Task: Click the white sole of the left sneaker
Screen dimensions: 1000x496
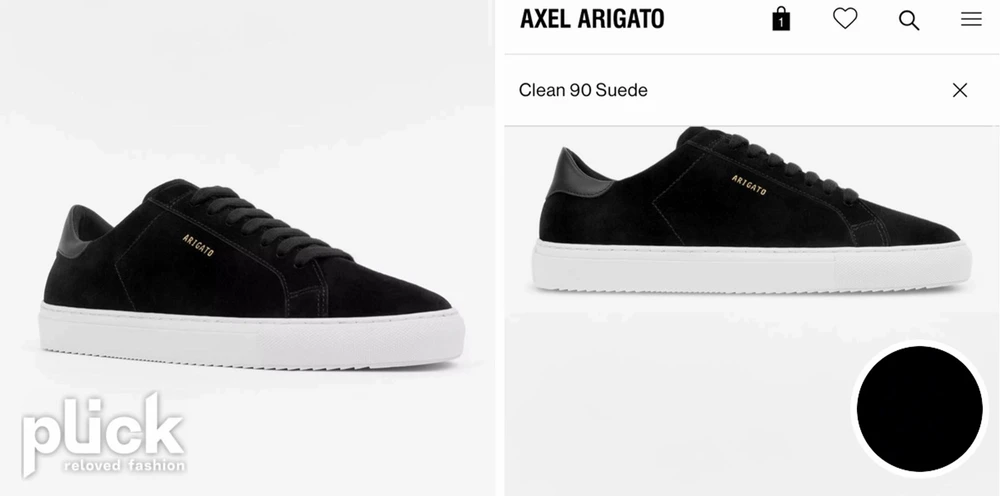Action: coord(251,336)
